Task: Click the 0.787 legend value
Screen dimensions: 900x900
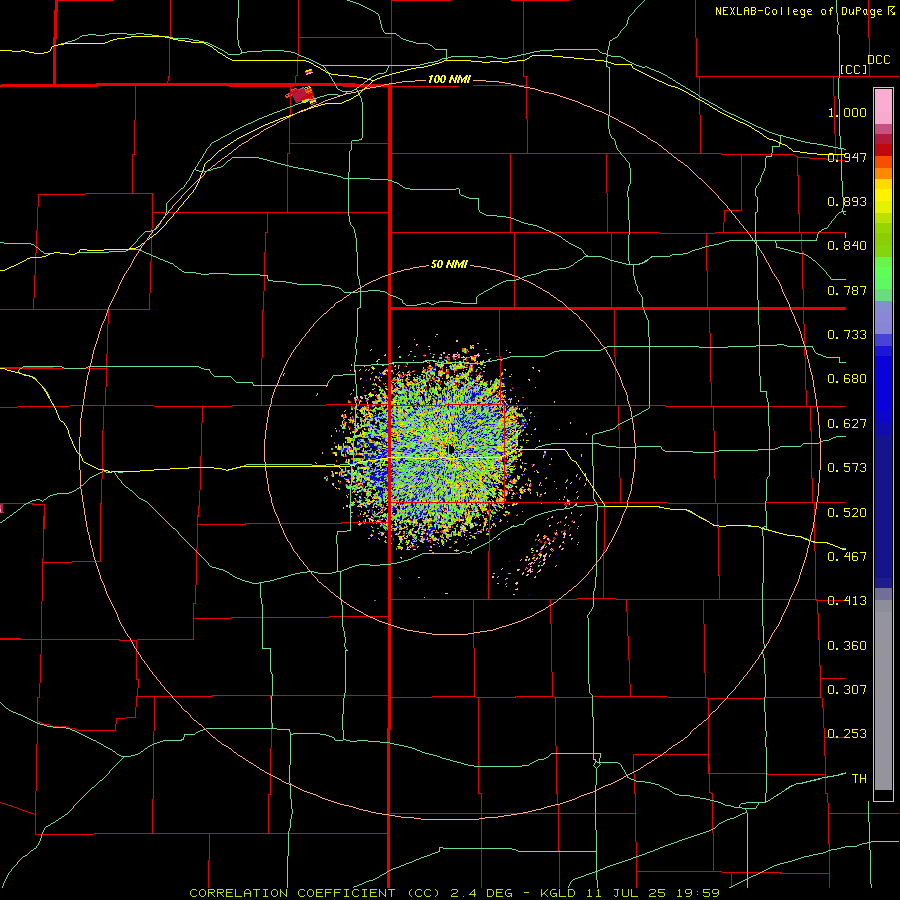Action: coord(847,290)
